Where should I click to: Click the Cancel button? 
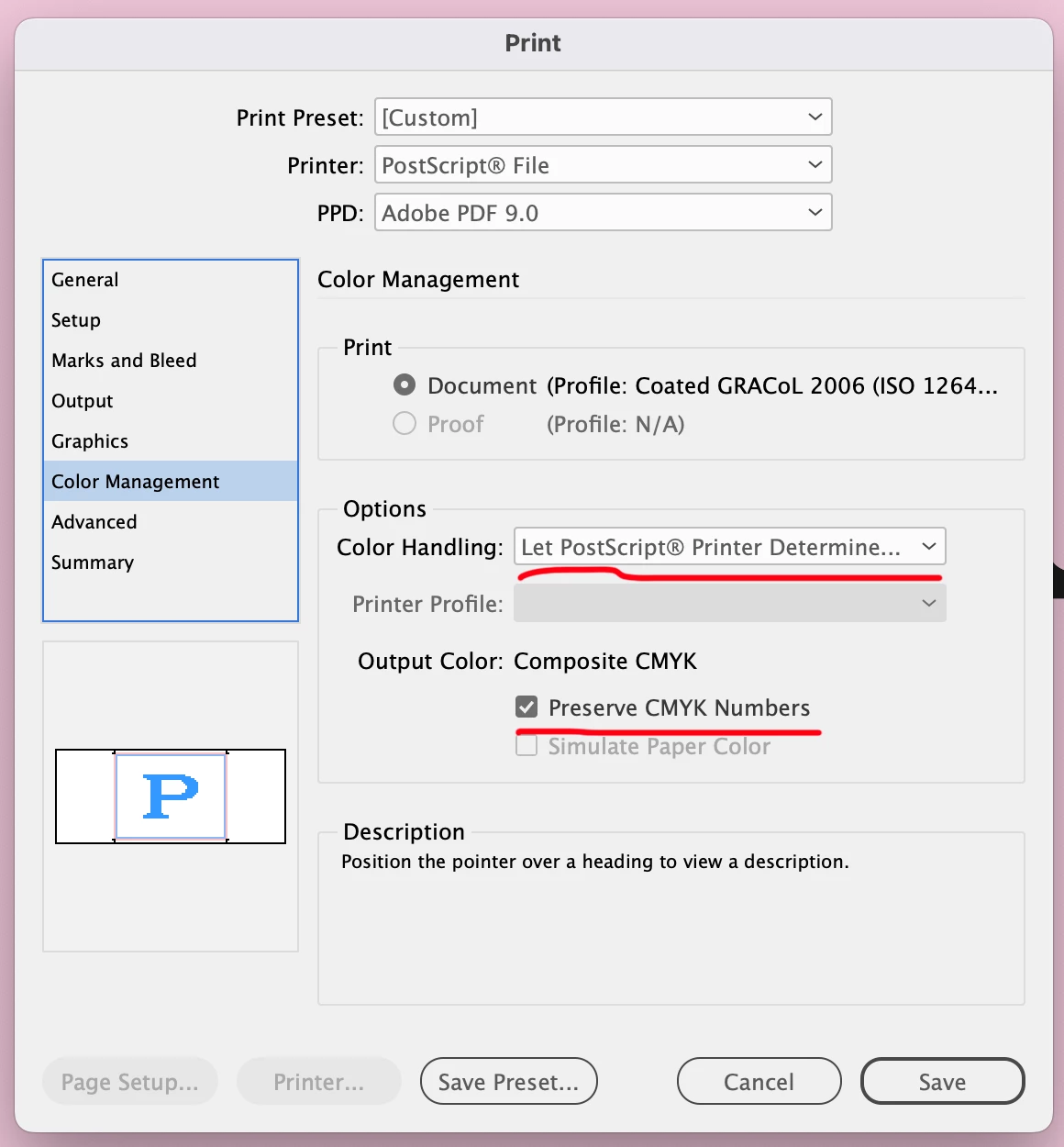point(759,1082)
